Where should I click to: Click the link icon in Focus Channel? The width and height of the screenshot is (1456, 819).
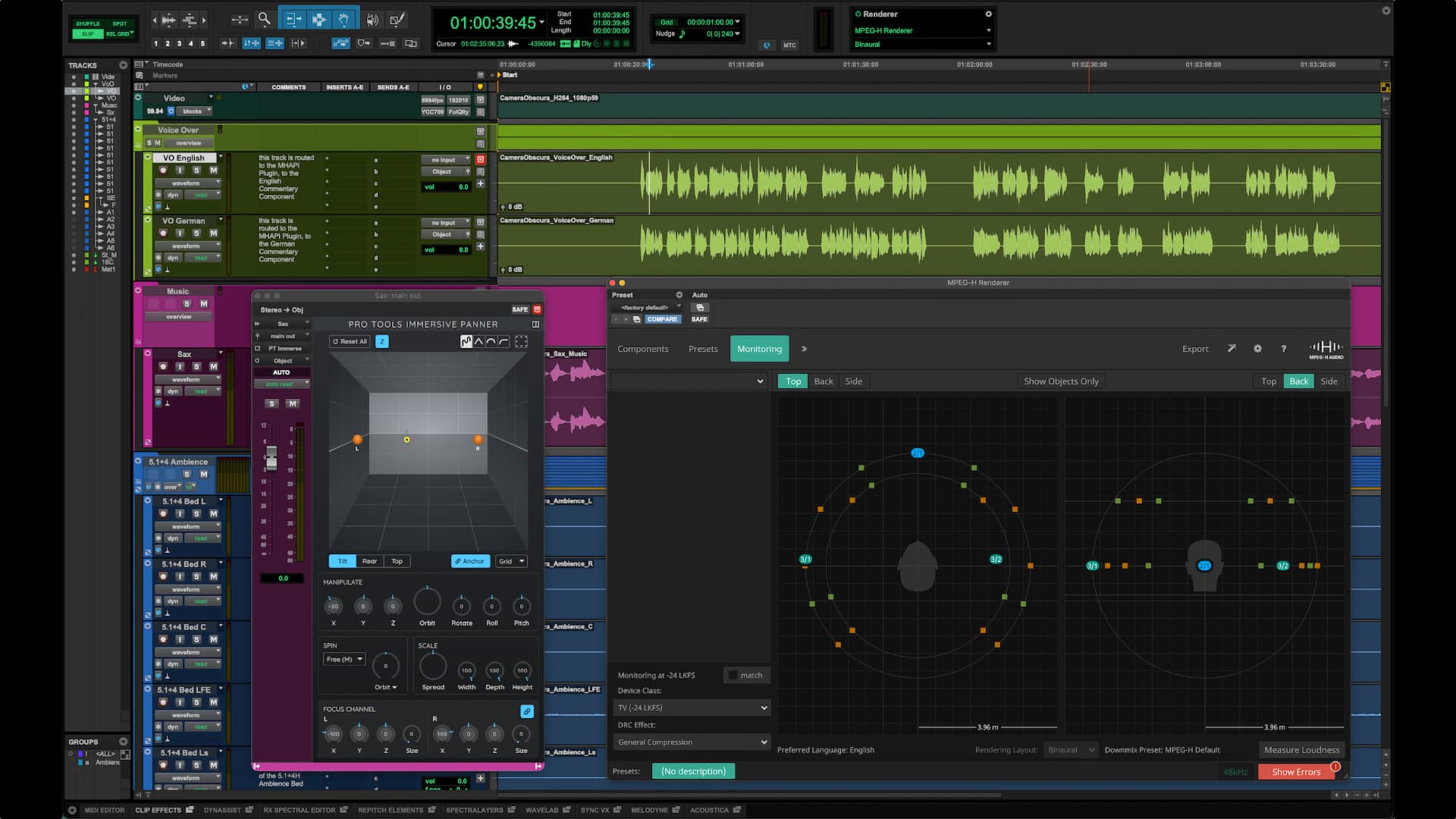pos(527,711)
